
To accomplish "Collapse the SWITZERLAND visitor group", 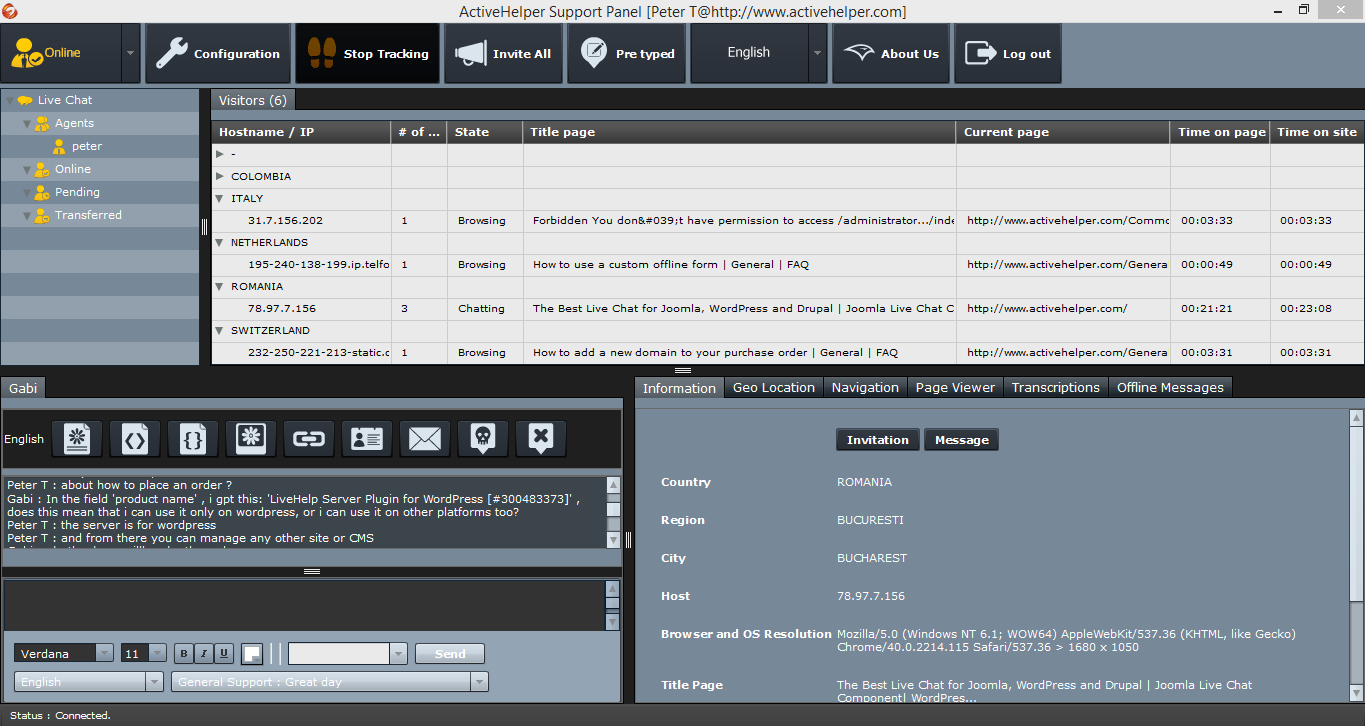I will pos(220,330).
